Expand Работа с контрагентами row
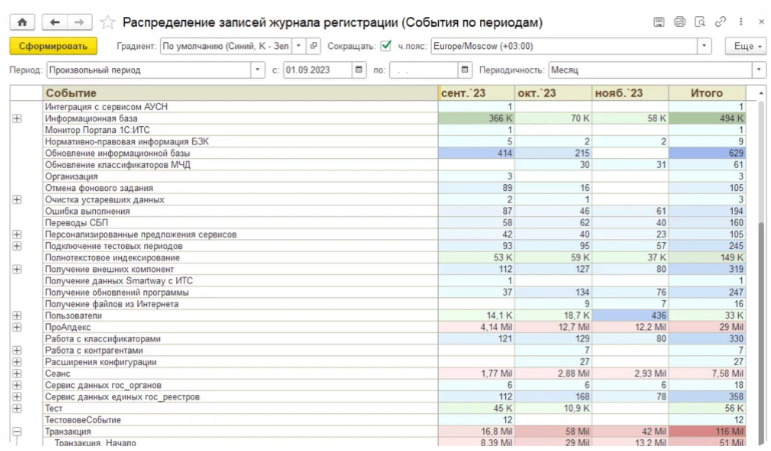771x451 pixels. [17, 350]
